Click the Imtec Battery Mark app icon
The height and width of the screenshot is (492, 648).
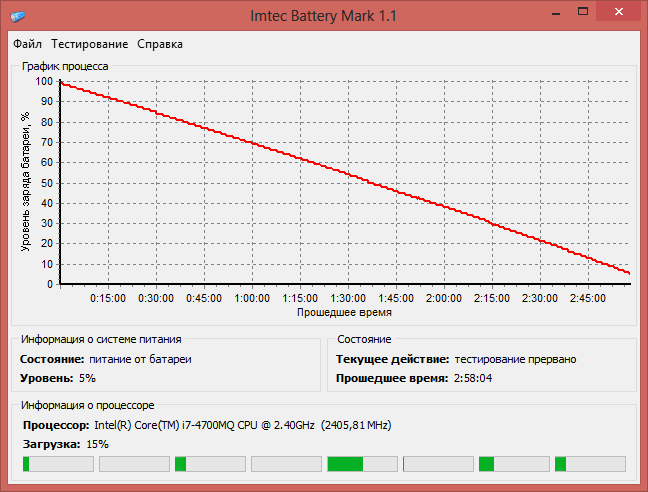click(x=18, y=17)
